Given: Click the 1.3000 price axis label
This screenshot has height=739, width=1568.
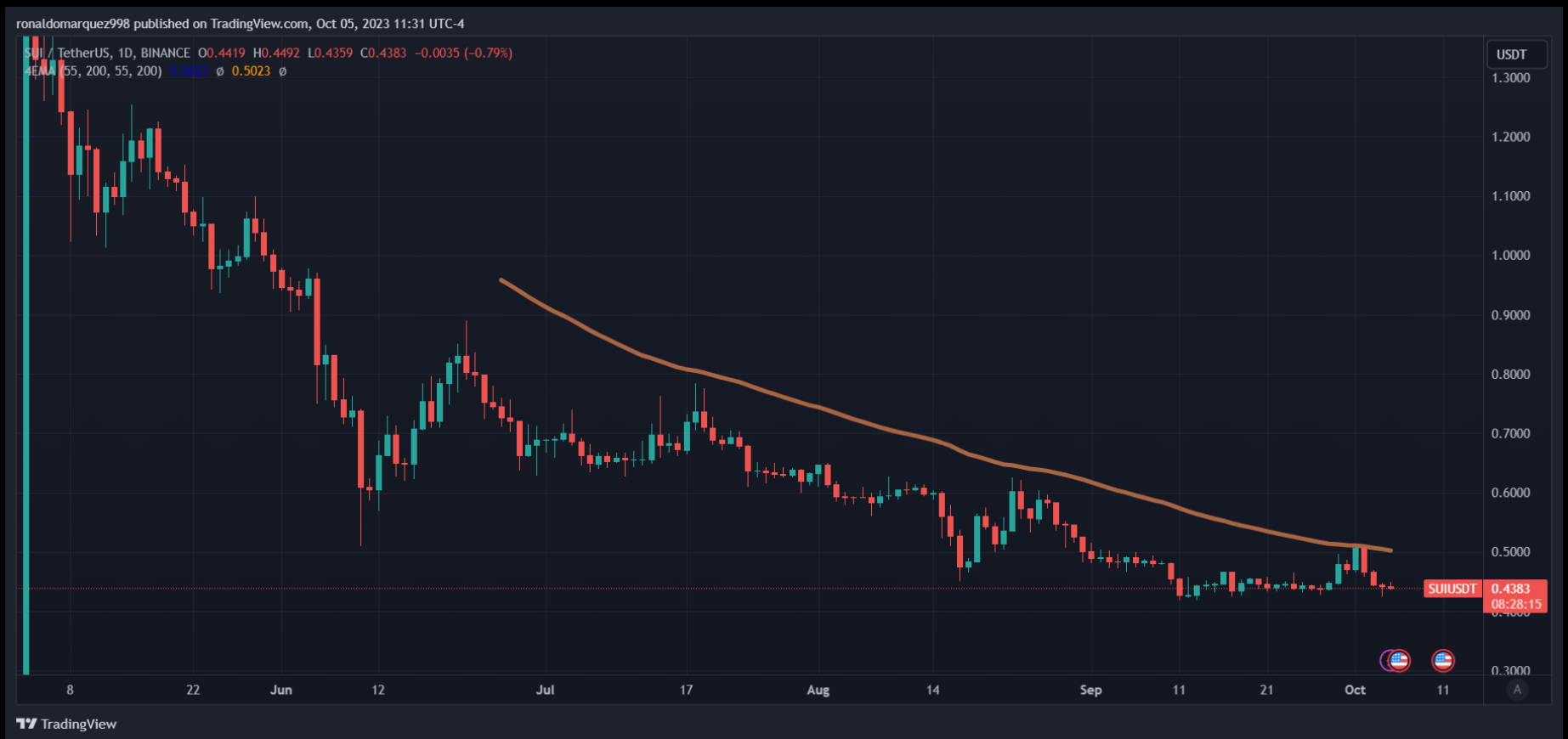Looking at the screenshot, I should [x=1511, y=78].
